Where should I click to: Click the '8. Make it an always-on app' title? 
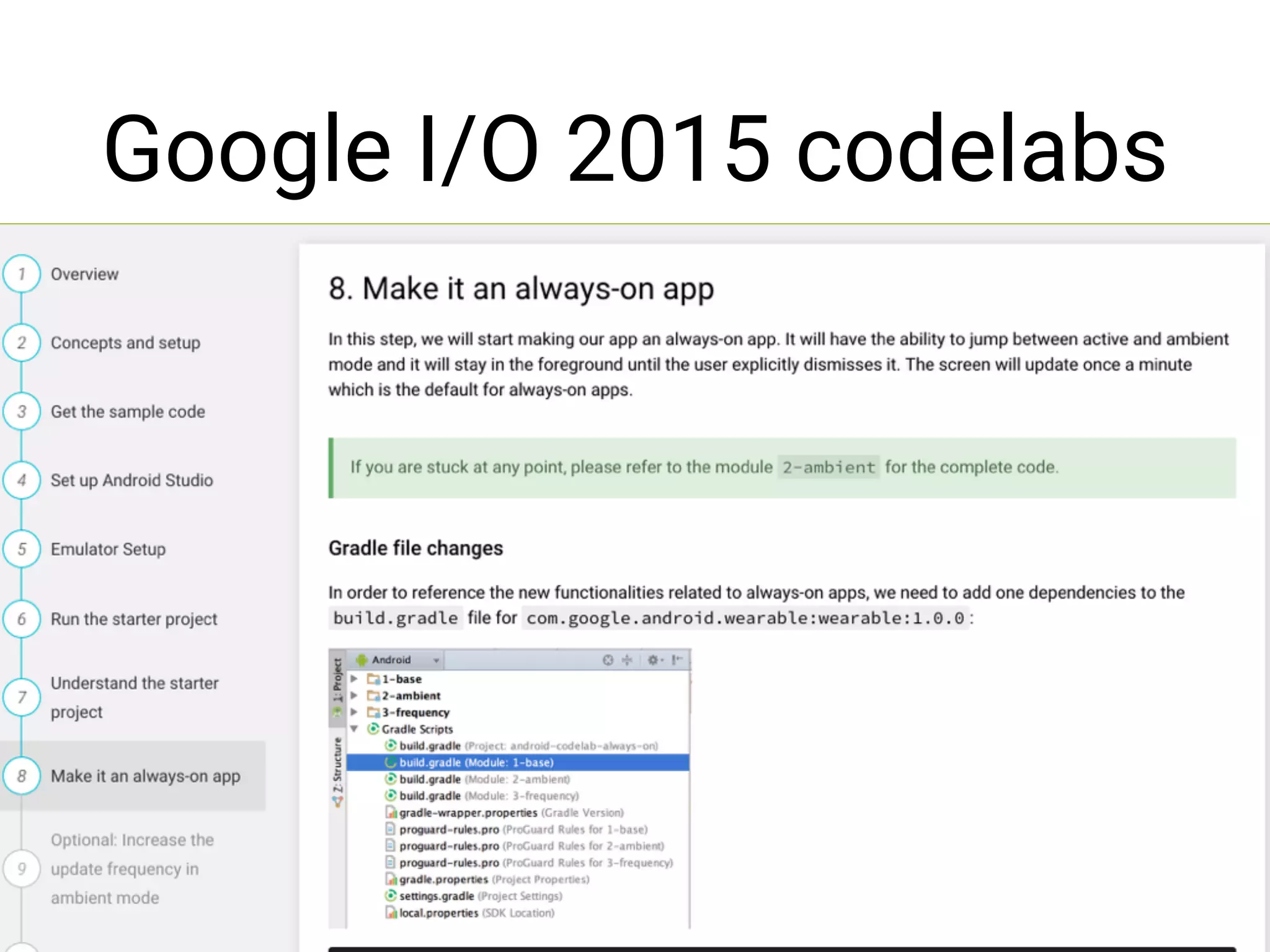pos(521,289)
